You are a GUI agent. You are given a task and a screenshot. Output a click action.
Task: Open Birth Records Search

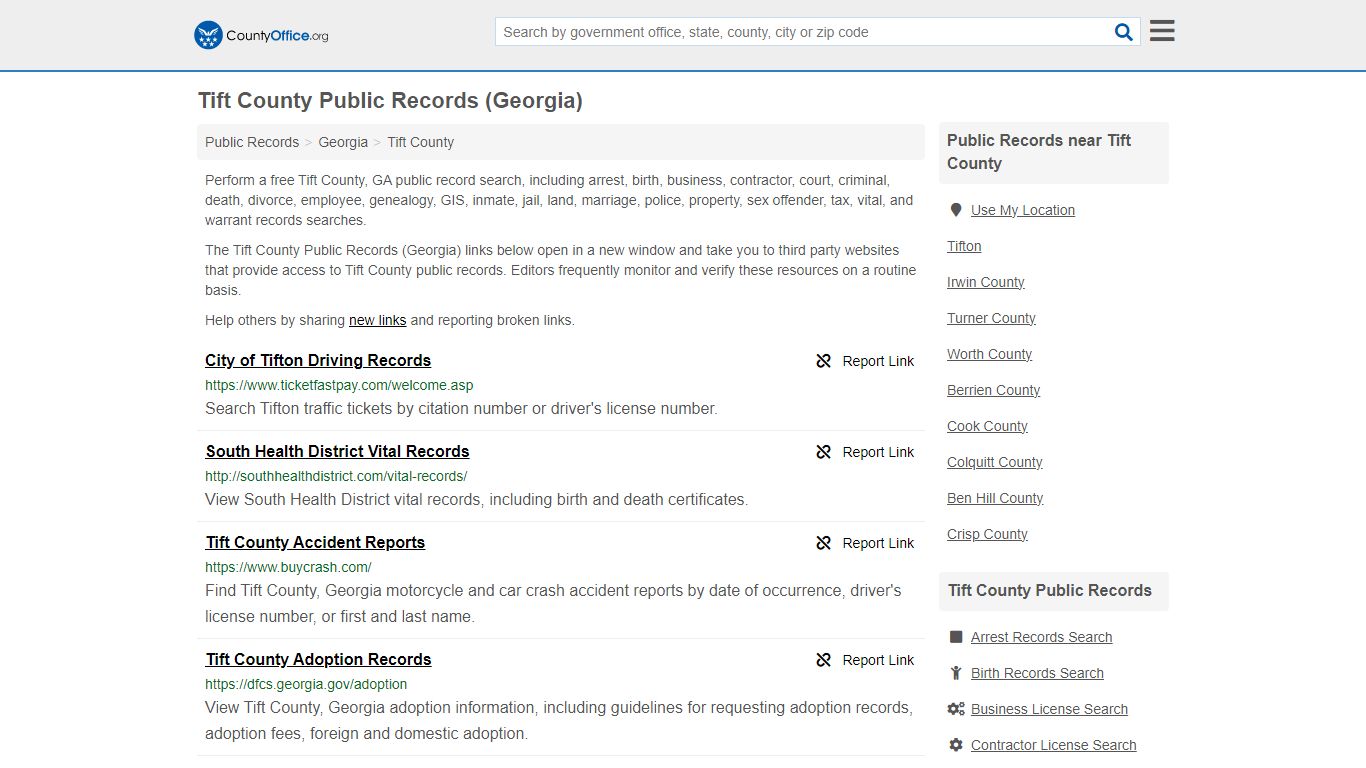coord(1037,673)
